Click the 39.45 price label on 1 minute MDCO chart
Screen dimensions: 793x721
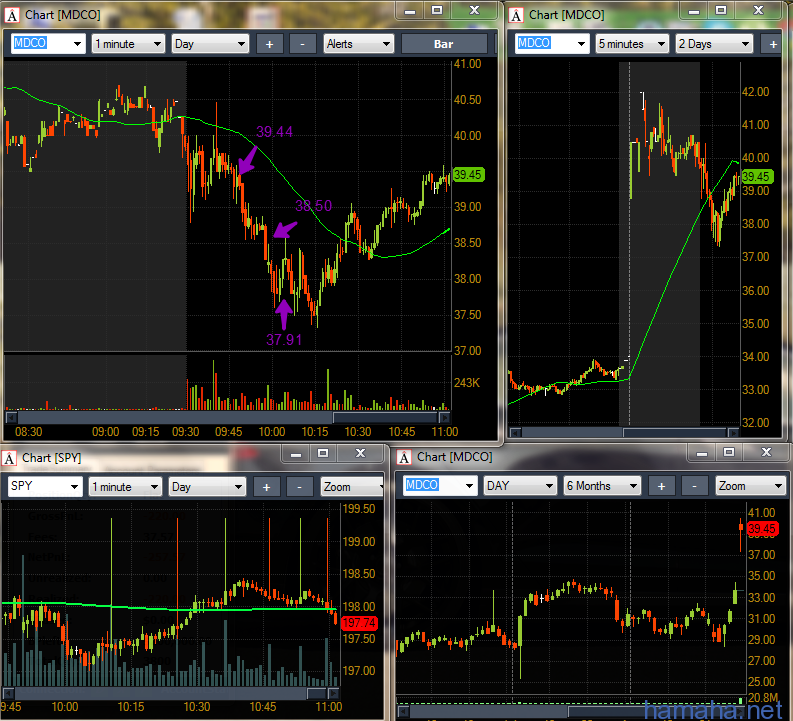tap(468, 175)
